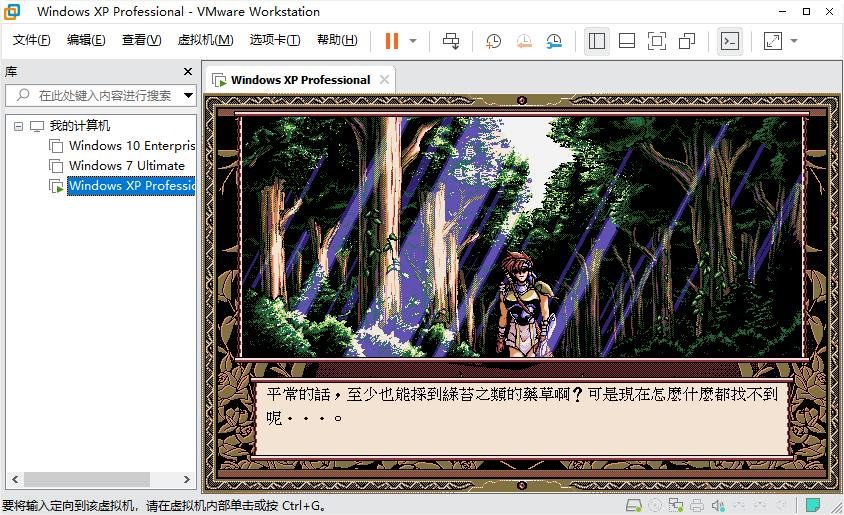Click the CD/DVD drive status icon
This screenshot has height=515, width=844.
(x=655, y=505)
